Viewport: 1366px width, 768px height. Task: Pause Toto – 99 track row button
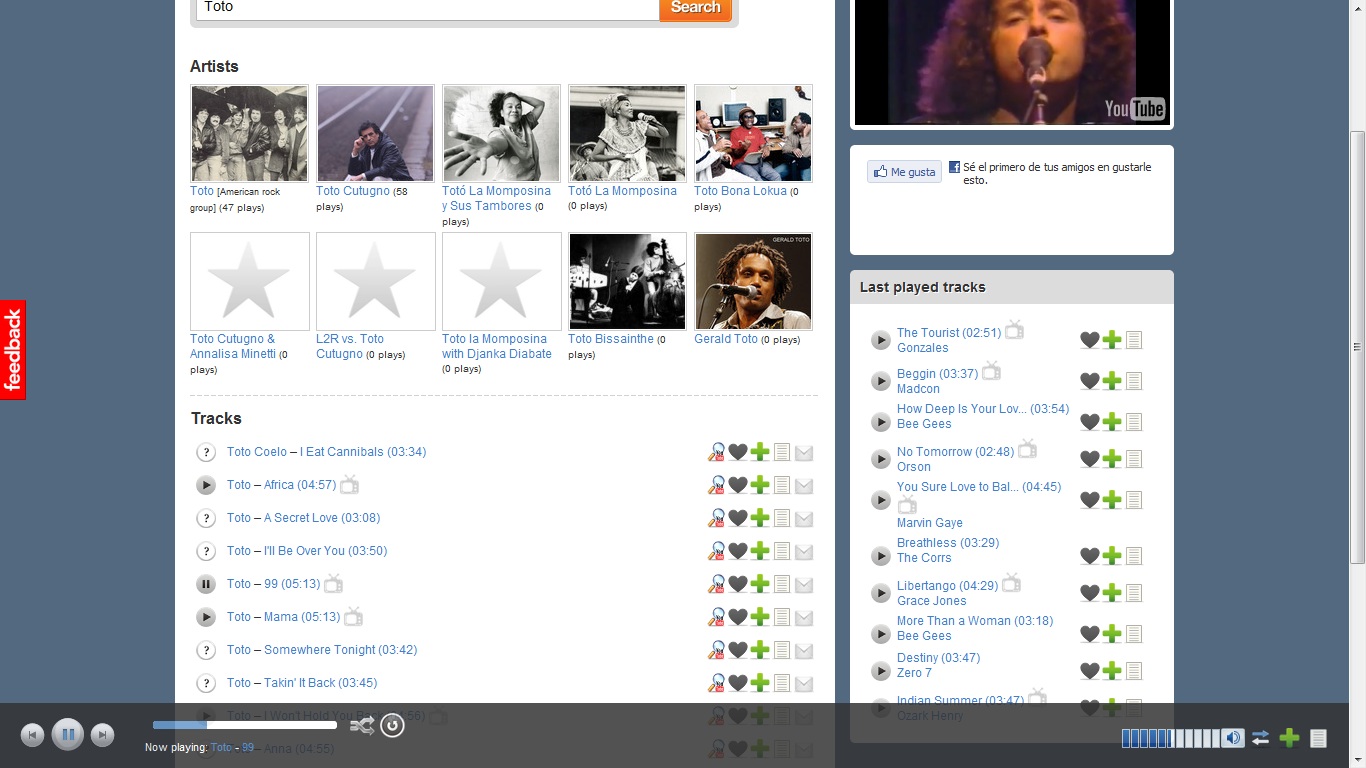[x=206, y=584]
